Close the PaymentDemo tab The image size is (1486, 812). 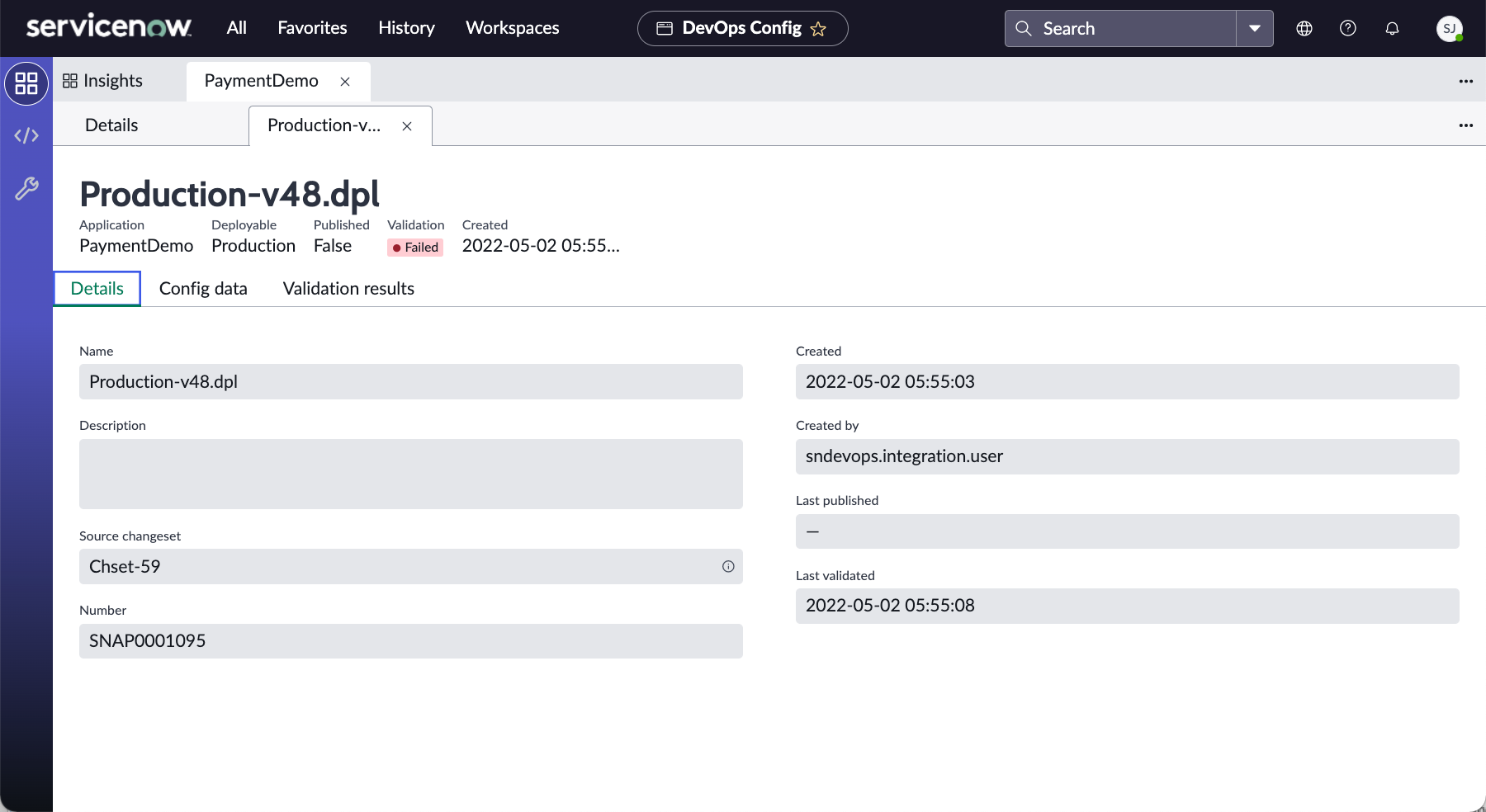[345, 82]
